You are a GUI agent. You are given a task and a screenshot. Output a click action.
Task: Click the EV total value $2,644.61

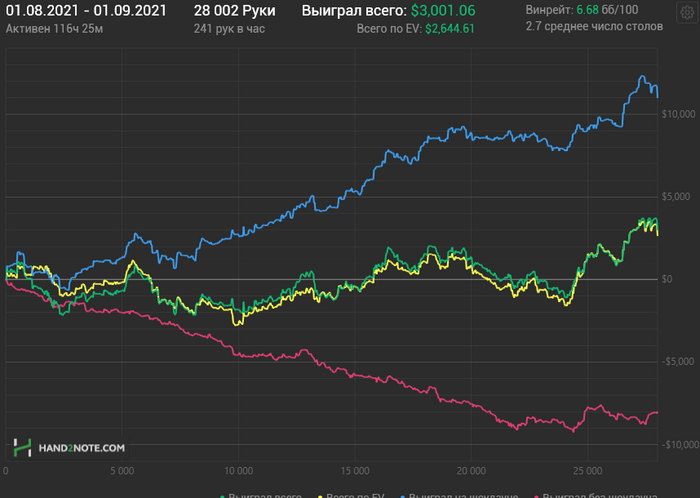click(450, 29)
